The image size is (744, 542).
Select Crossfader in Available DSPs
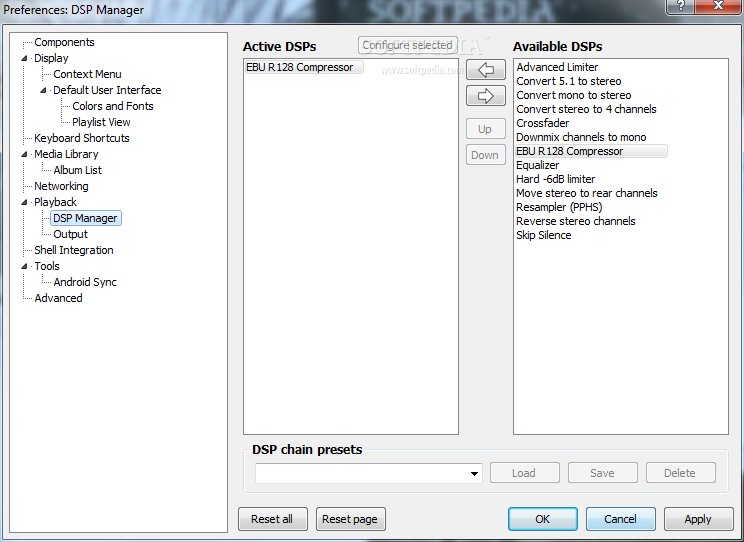coord(542,123)
